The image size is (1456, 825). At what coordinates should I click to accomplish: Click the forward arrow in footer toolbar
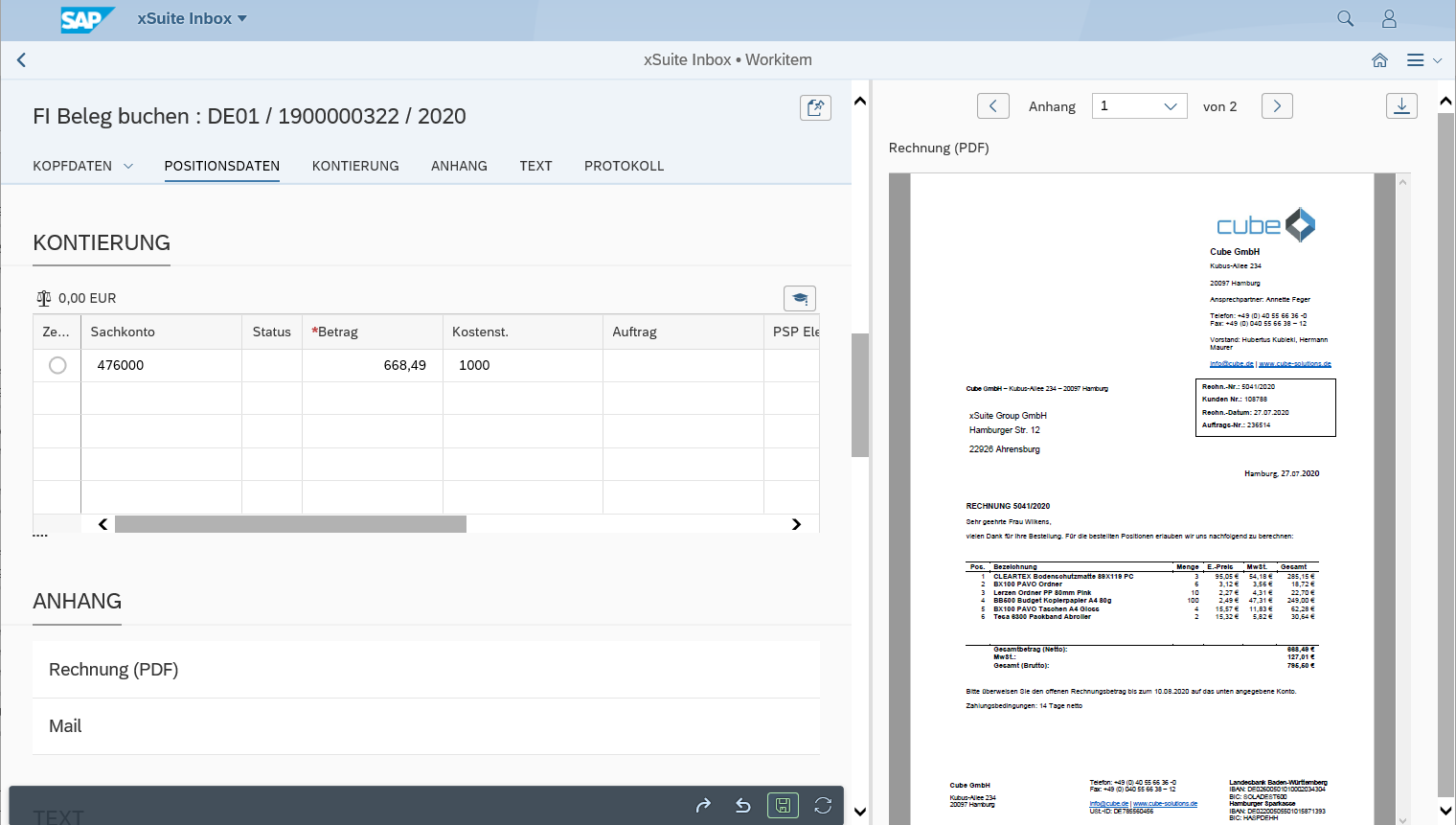[x=703, y=806]
